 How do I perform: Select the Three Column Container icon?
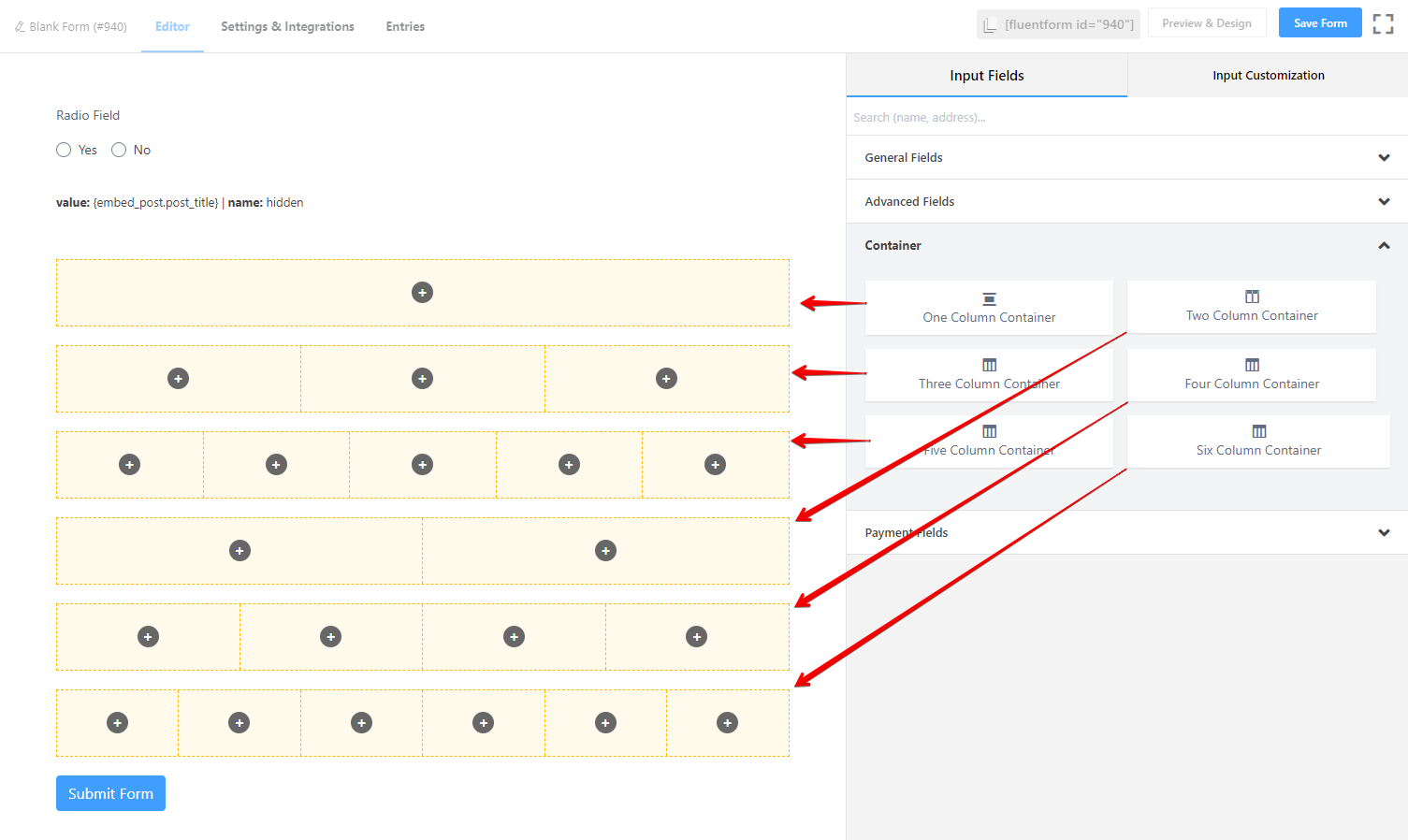989,365
